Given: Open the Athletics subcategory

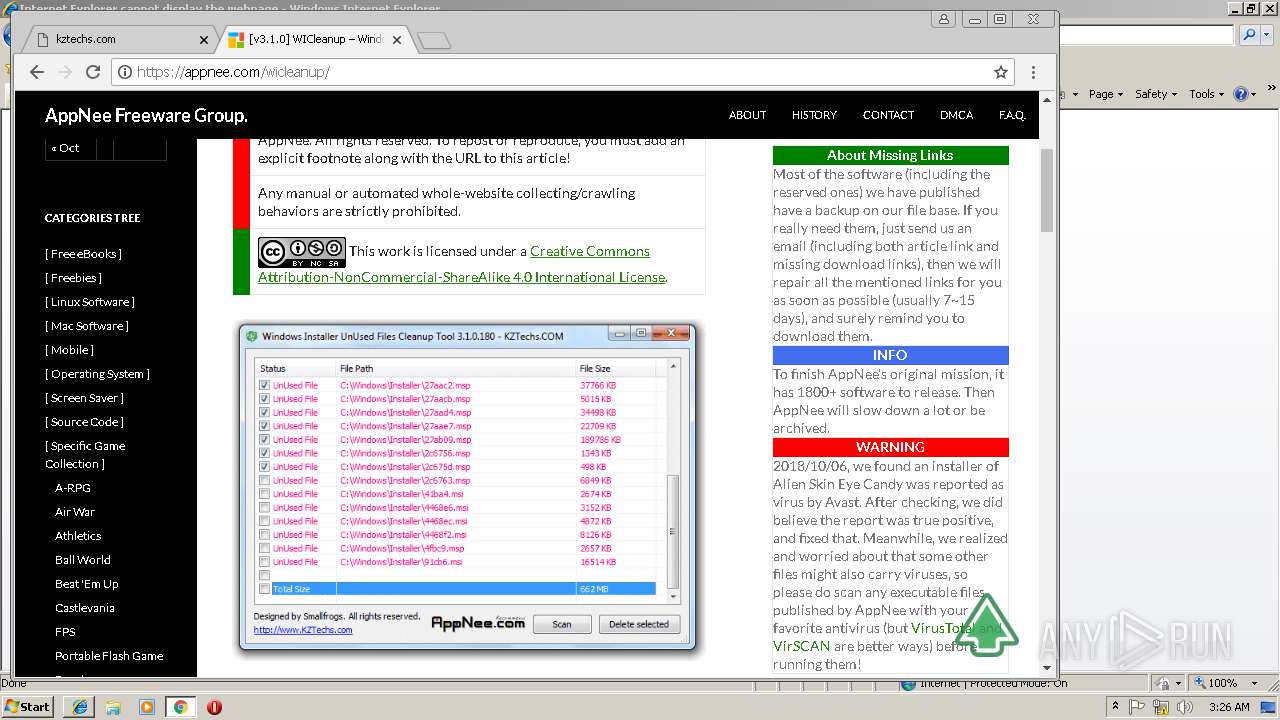Looking at the screenshot, I should 78,536.
